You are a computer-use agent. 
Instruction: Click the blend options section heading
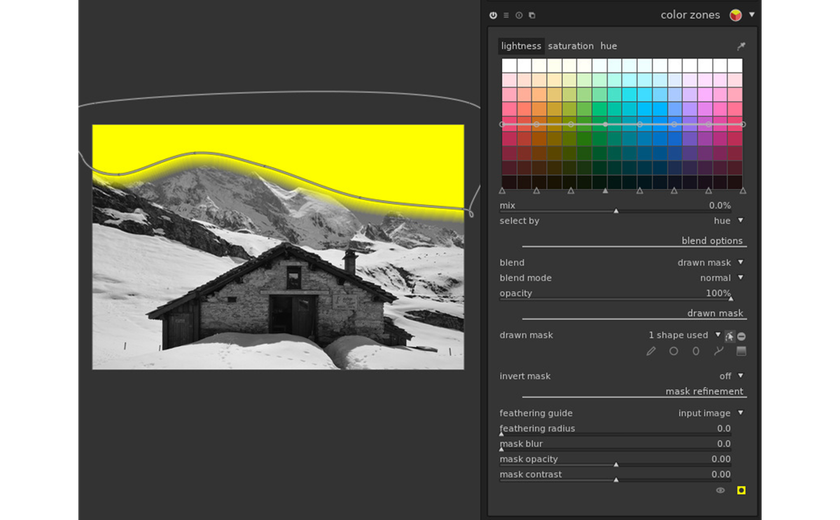click(711, 240)
